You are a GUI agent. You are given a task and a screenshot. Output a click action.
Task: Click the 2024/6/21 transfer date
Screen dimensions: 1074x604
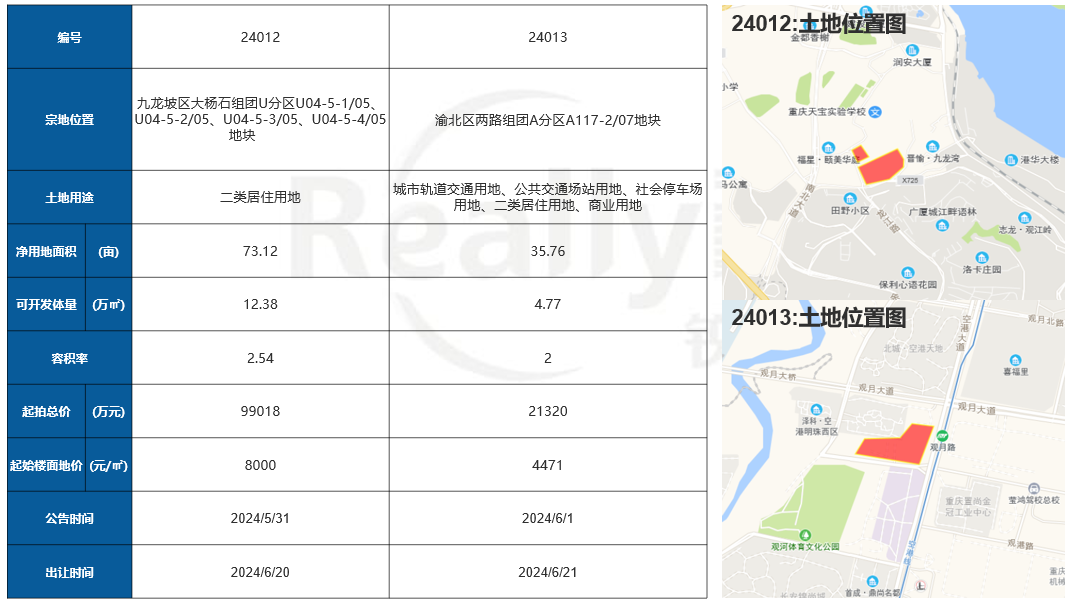pyautogui.click(x=548, y=572)
